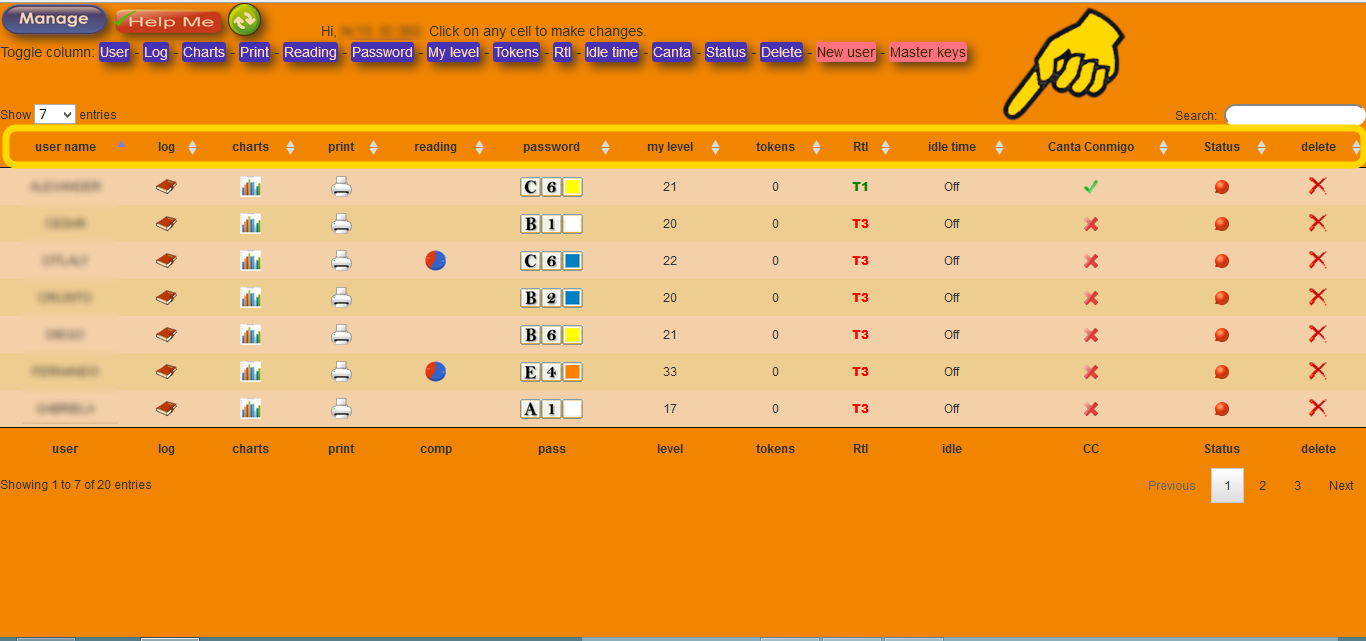Enable Canta Conmigo in the level 17 row
Screen dimensions: 1366x641
[1091, 408]
